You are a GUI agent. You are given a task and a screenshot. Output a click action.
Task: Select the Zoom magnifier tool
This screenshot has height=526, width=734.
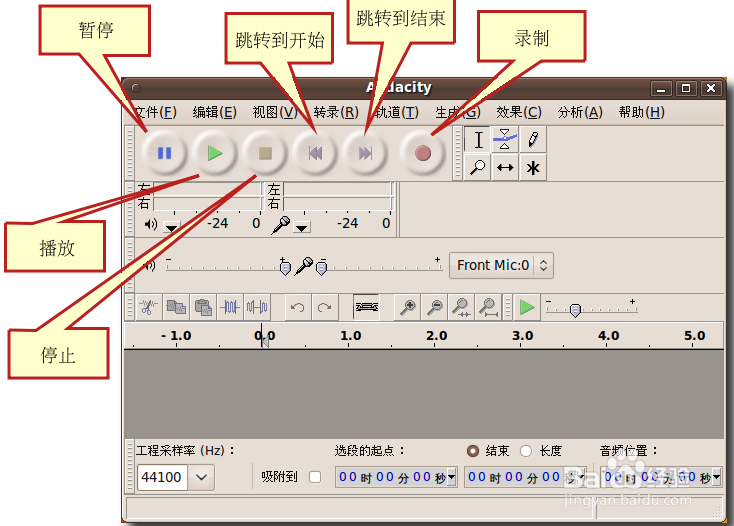coord(477,167)
